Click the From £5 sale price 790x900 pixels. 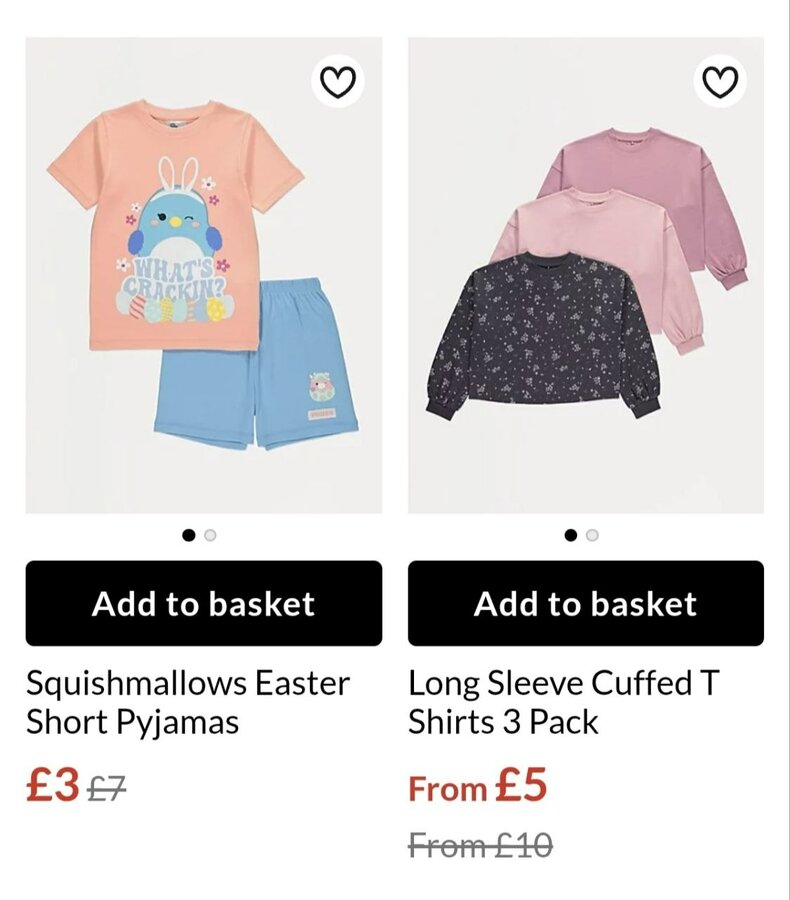point(478,786)
